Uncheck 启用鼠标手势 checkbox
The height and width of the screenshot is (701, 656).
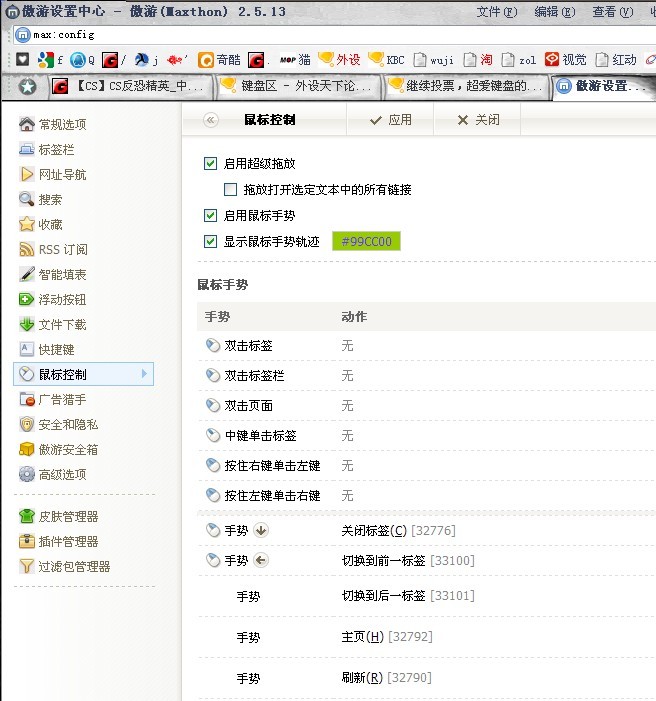point(210,215)
